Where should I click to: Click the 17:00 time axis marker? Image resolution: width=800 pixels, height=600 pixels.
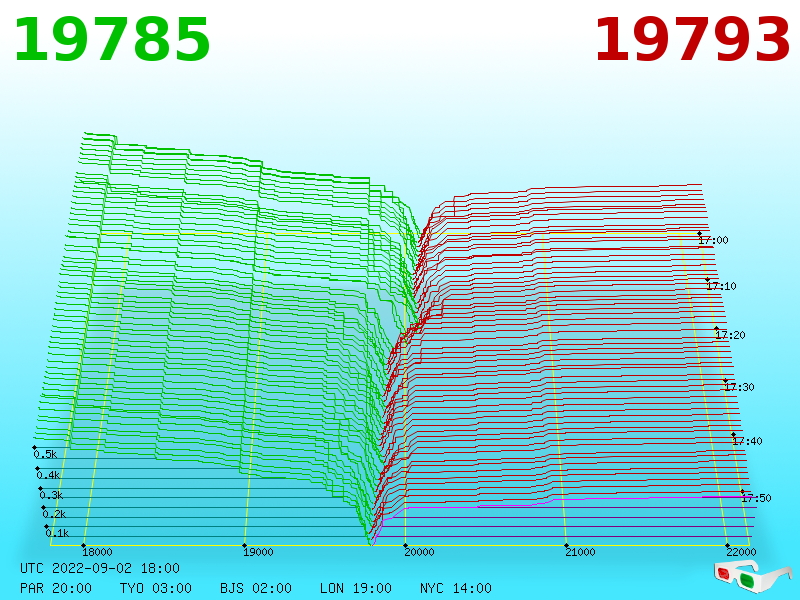713,240
